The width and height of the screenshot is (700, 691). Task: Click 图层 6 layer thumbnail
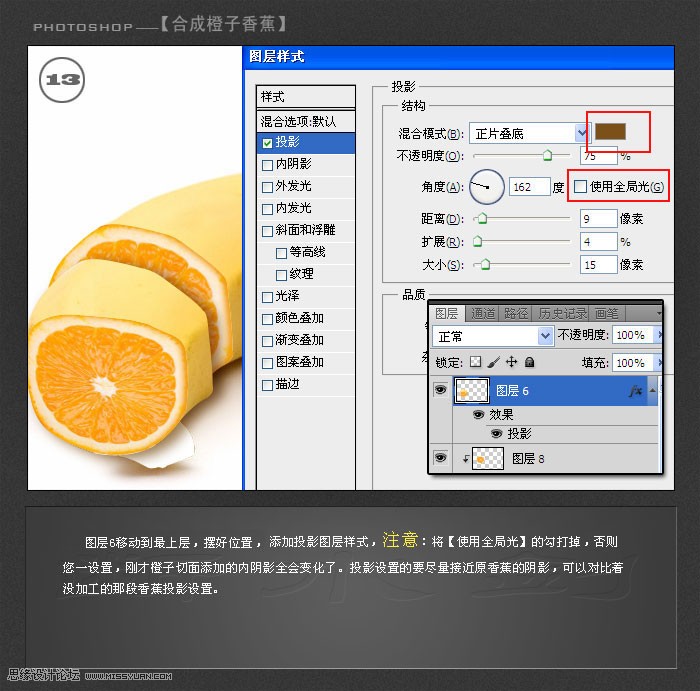click(x=471, y=391)
